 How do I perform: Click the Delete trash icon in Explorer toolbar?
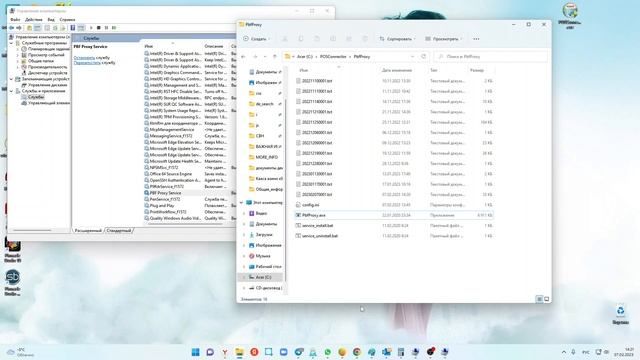[365, 39]
